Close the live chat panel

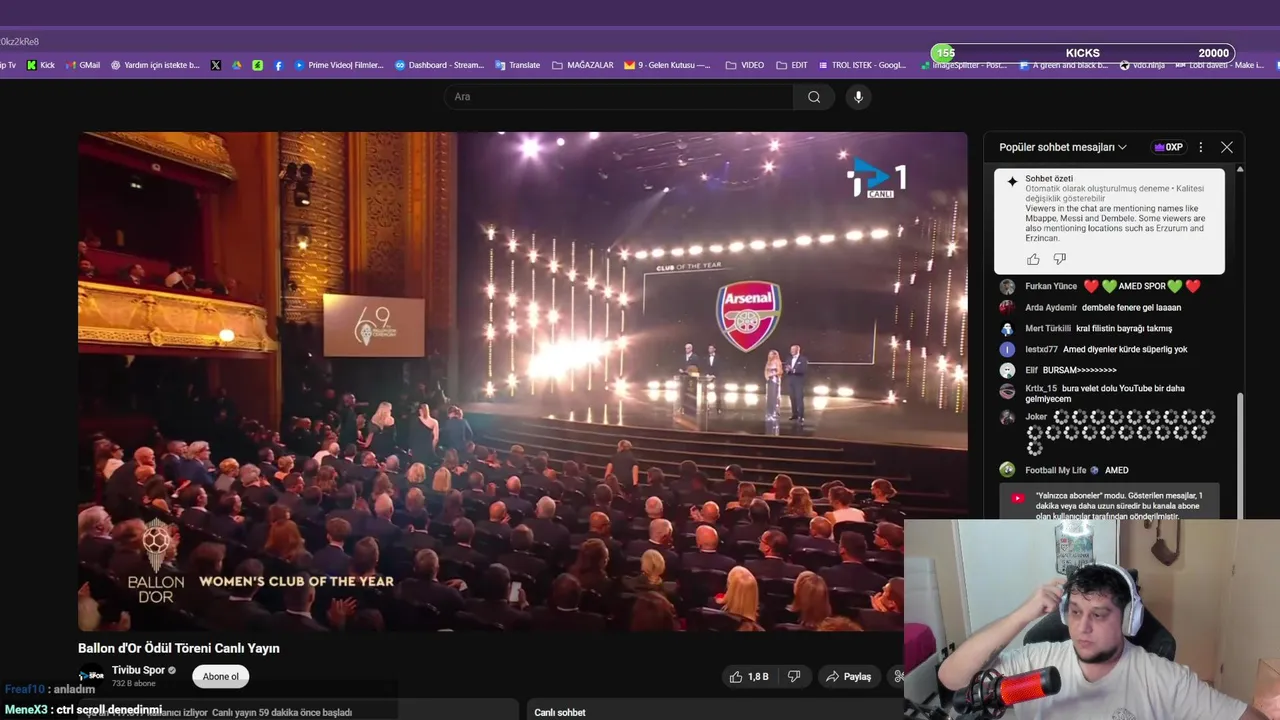(x=1227, y=147)
